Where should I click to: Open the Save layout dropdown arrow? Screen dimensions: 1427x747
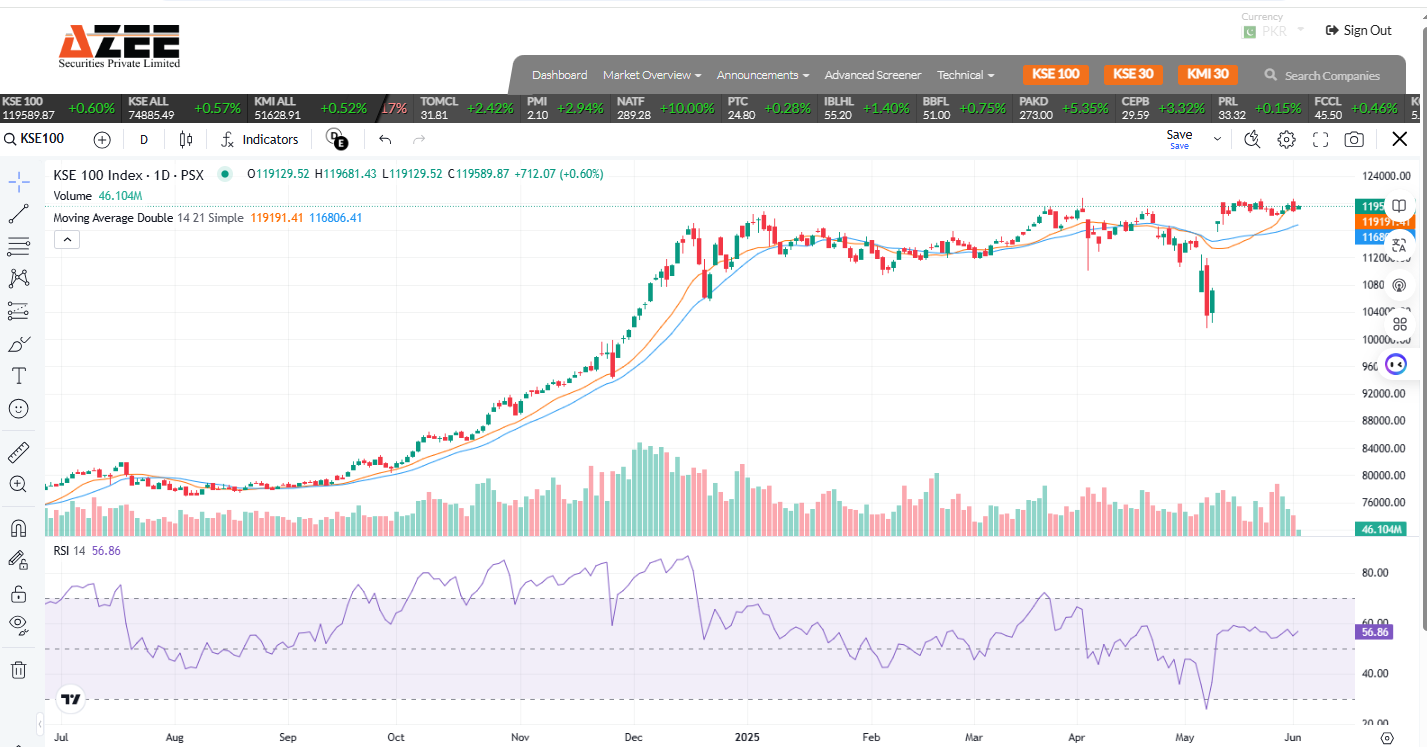coord(1217,140)
